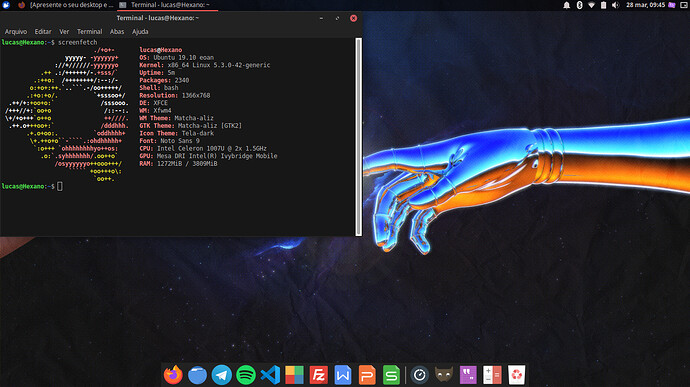Open the blue Files folder in the dock
Image resolution: width=690 pixels, height=387 pixels.
click(198, 375)
